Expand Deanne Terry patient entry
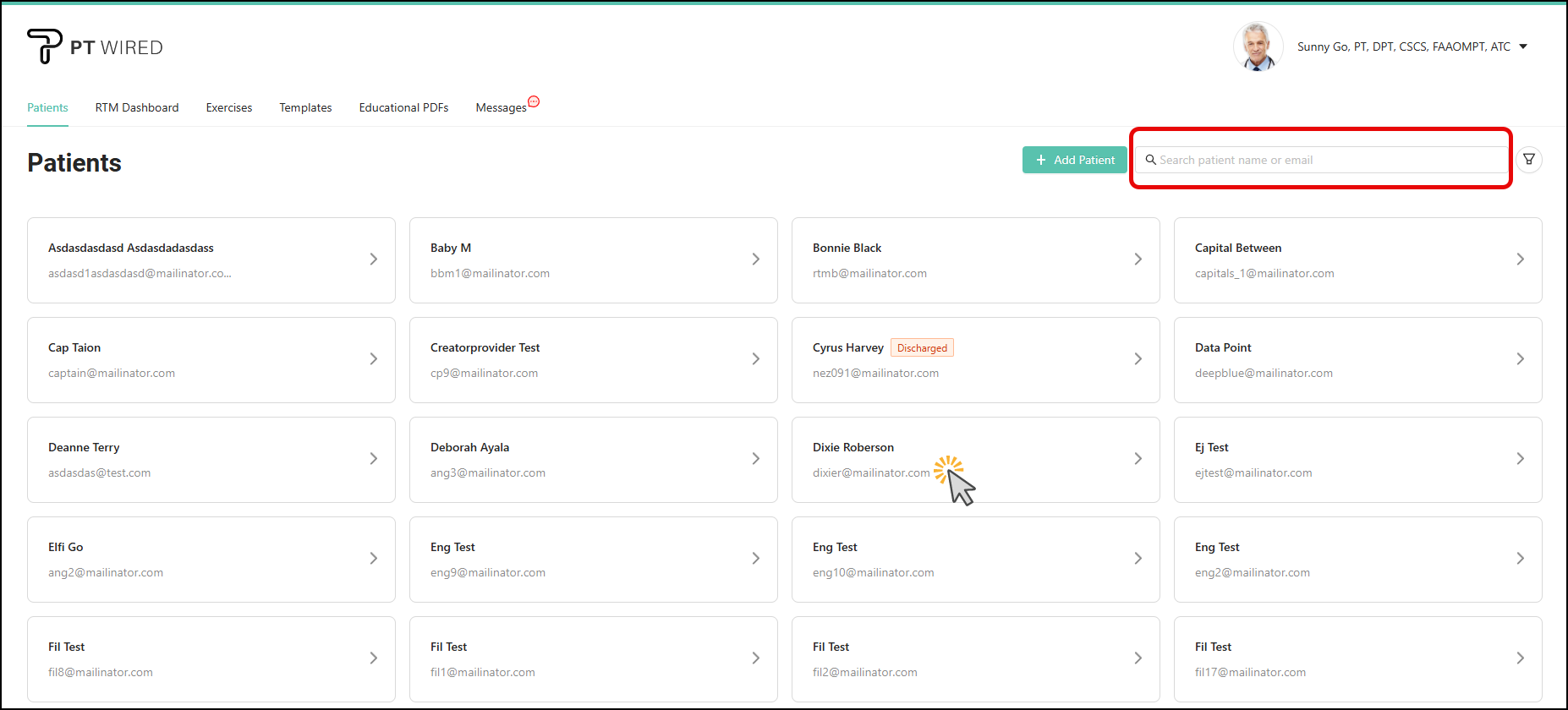Screen dimensions: 1568x710 pyautogui.click(x=373, y=459)
